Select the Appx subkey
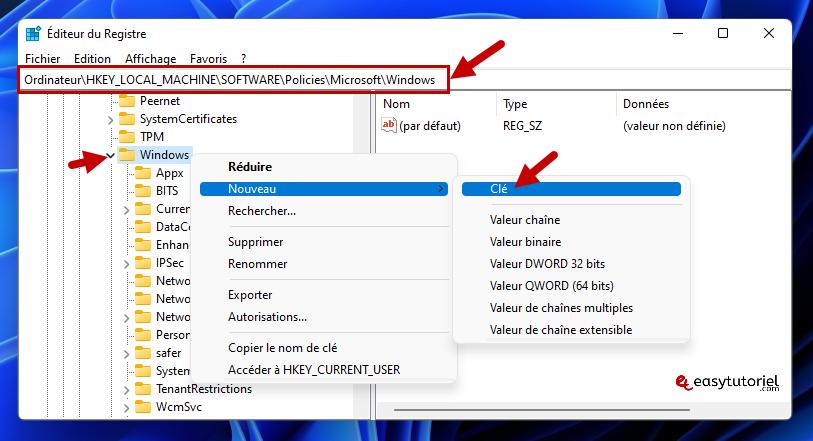This screenshot has height=441, width=813. point(170,173)
